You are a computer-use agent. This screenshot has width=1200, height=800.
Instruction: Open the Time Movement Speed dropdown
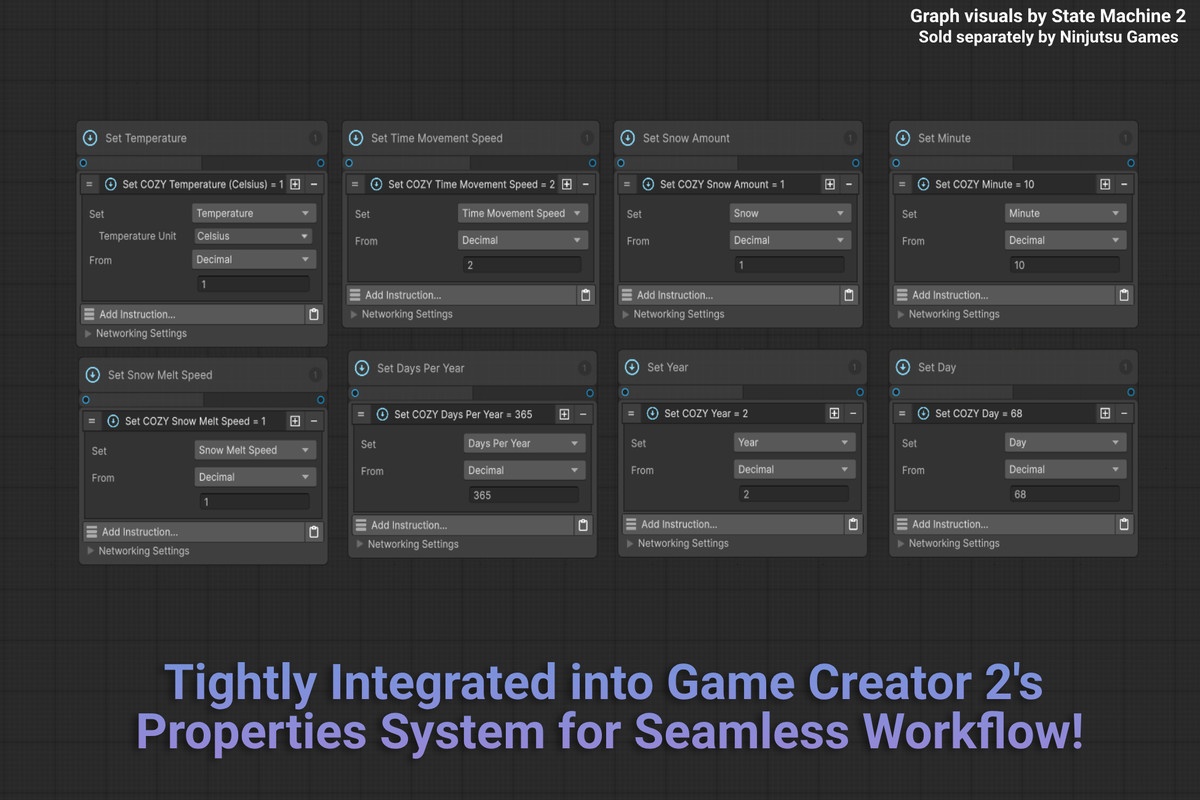pos(523,213)
